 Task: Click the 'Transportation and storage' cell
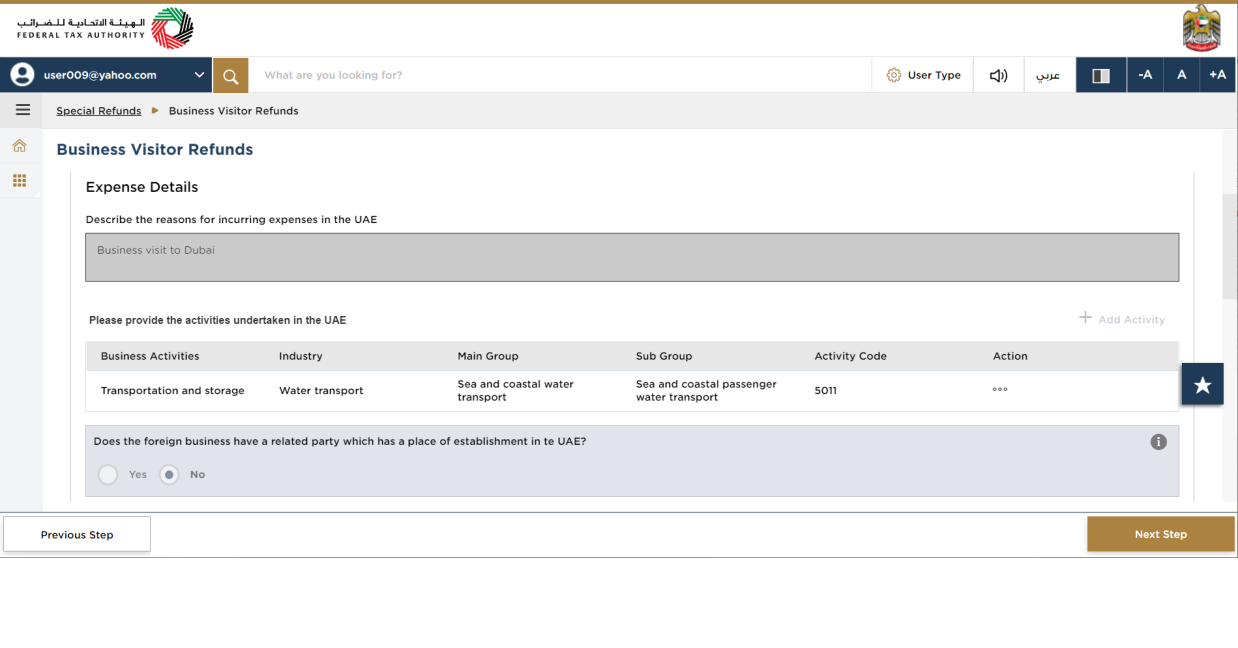click(172, 391)
